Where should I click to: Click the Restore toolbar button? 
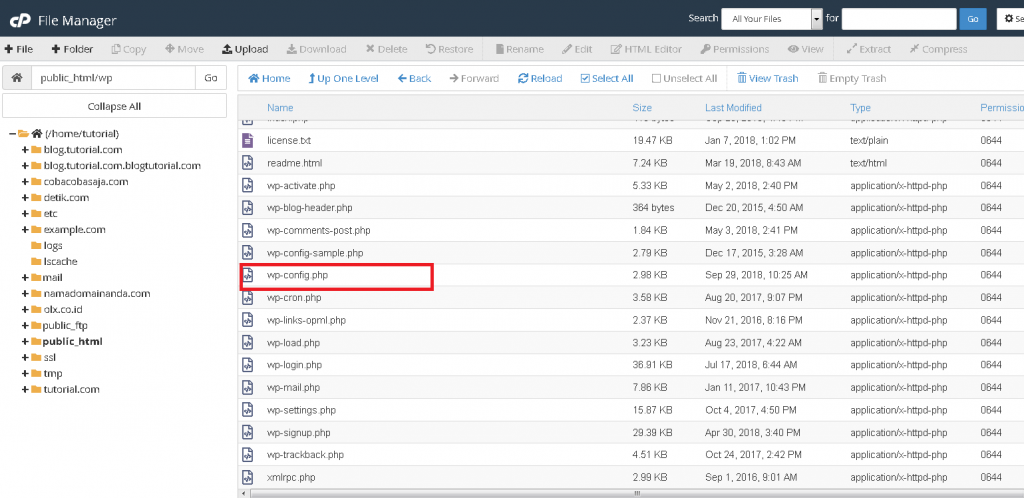pos(449,49)
